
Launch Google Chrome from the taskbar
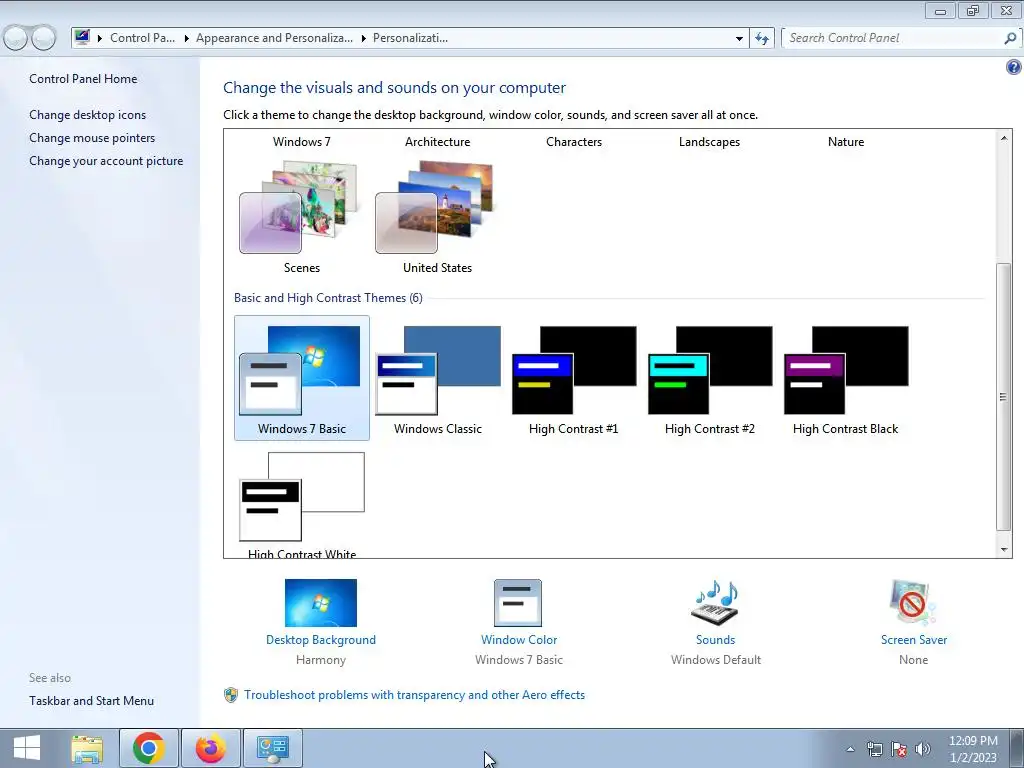coord(148,748)
